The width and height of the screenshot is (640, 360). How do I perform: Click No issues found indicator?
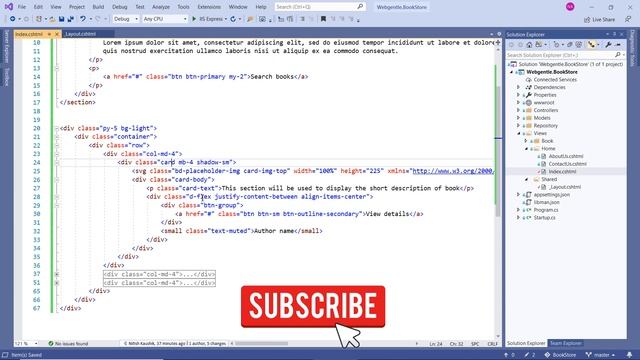(x=68, y=344)
